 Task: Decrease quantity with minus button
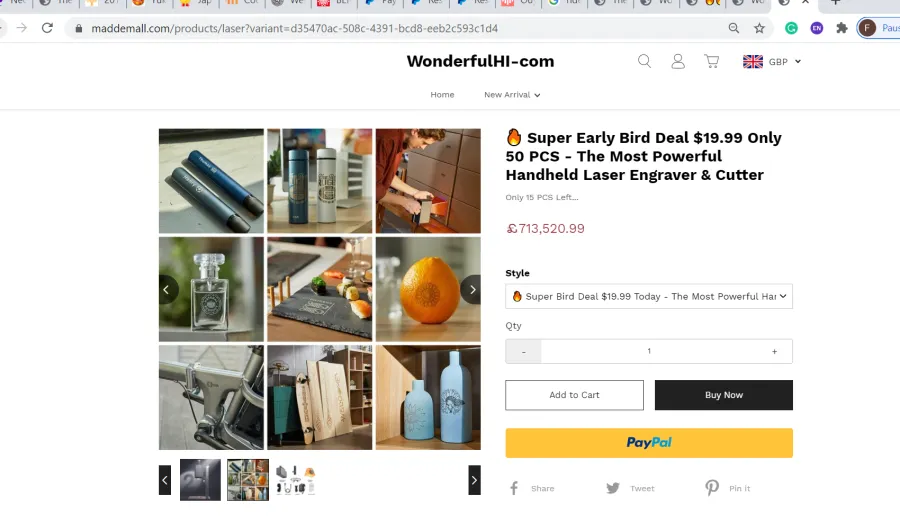523,351
